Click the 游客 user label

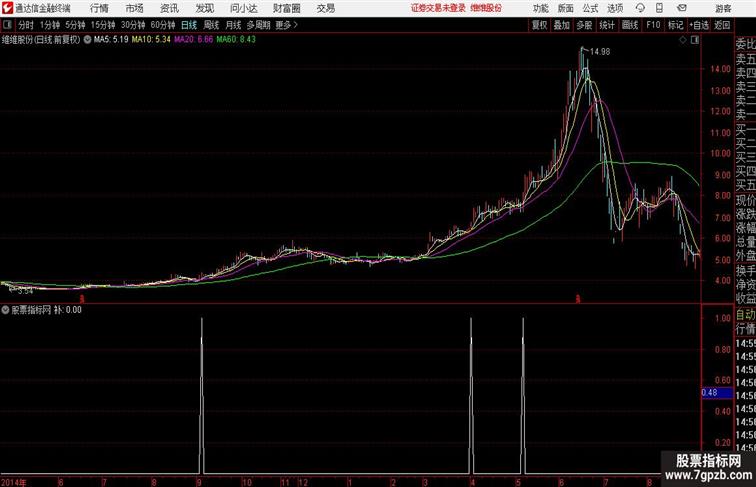tap(723, 8)
